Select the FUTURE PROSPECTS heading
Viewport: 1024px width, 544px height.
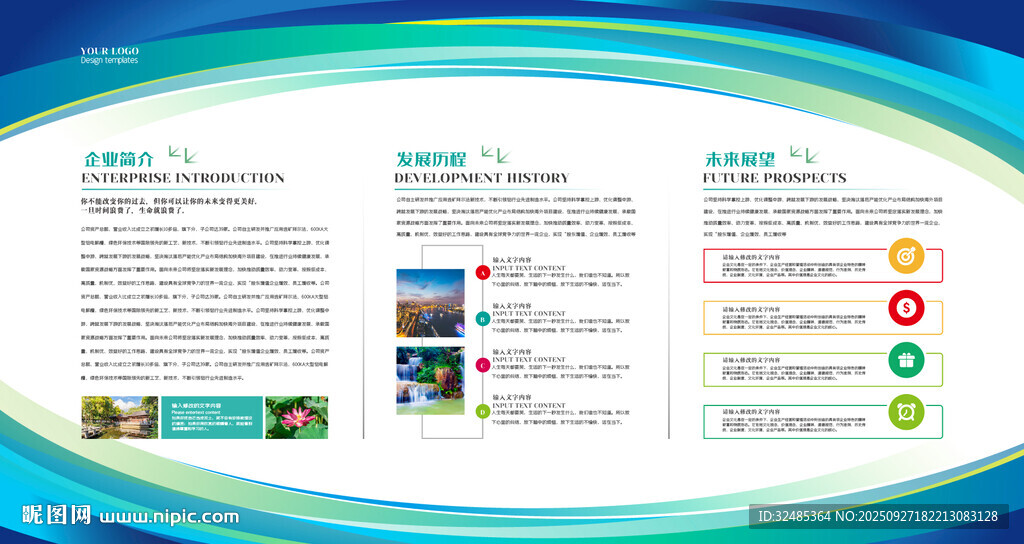775,178
